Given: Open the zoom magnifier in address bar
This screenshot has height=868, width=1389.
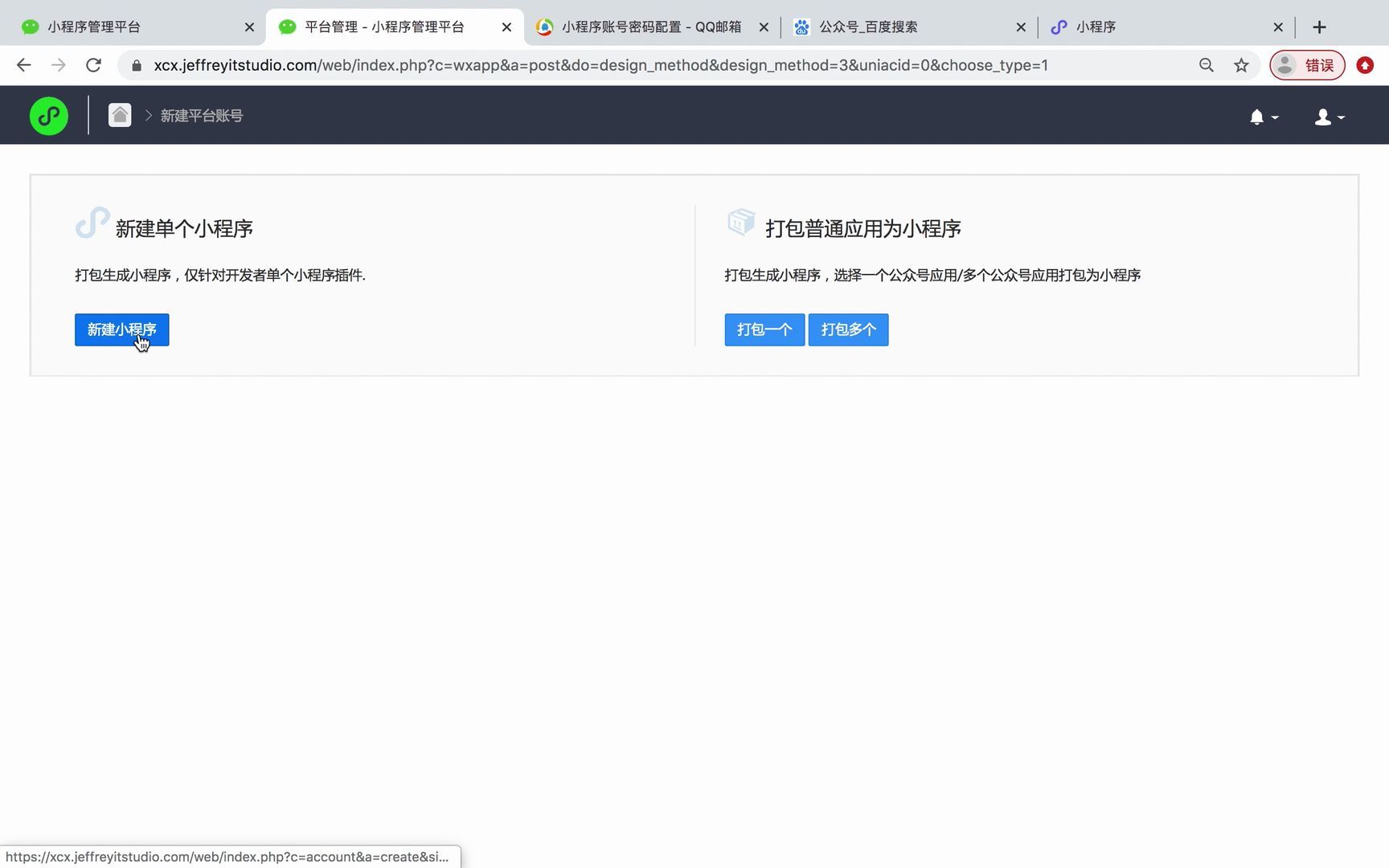Looking at the screenshot, I should pos(1206,65).
